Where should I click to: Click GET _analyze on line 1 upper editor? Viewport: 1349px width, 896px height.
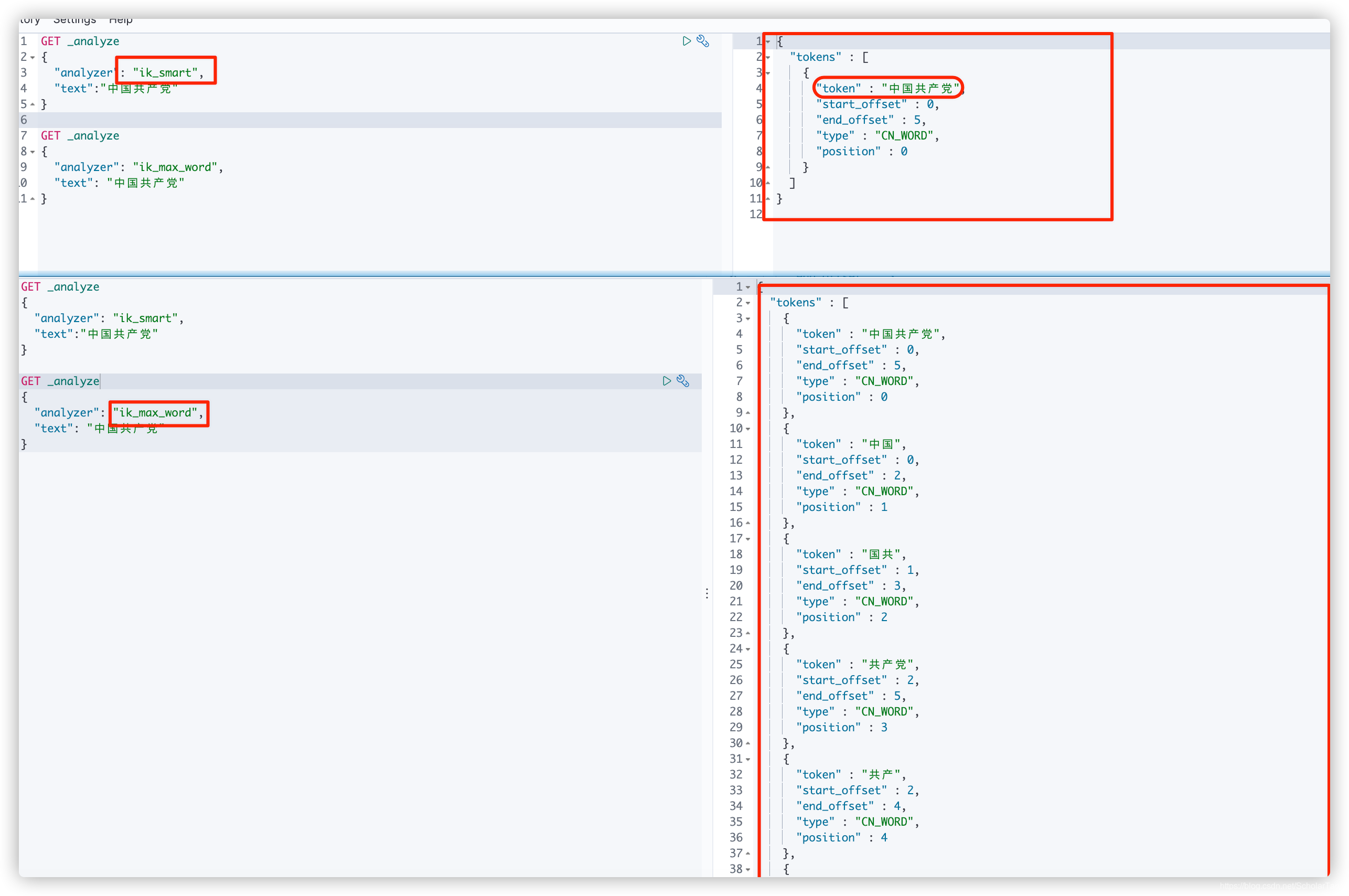click(x=80, y=41)
